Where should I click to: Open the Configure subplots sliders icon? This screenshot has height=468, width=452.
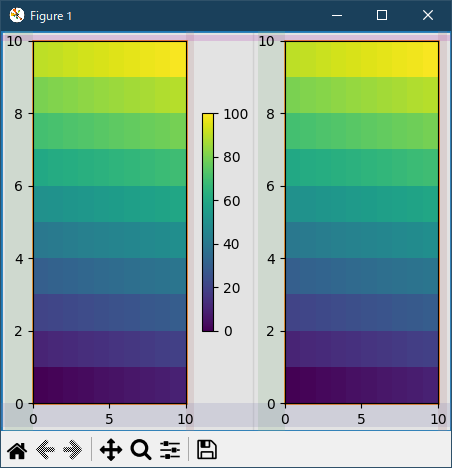coord(170,450)
